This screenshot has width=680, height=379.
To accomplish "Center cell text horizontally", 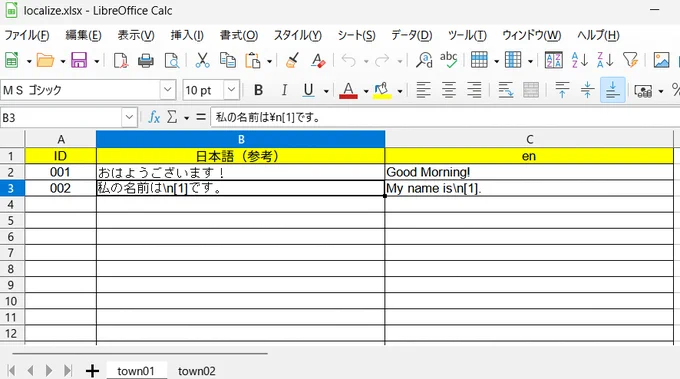I will (449, 90).
